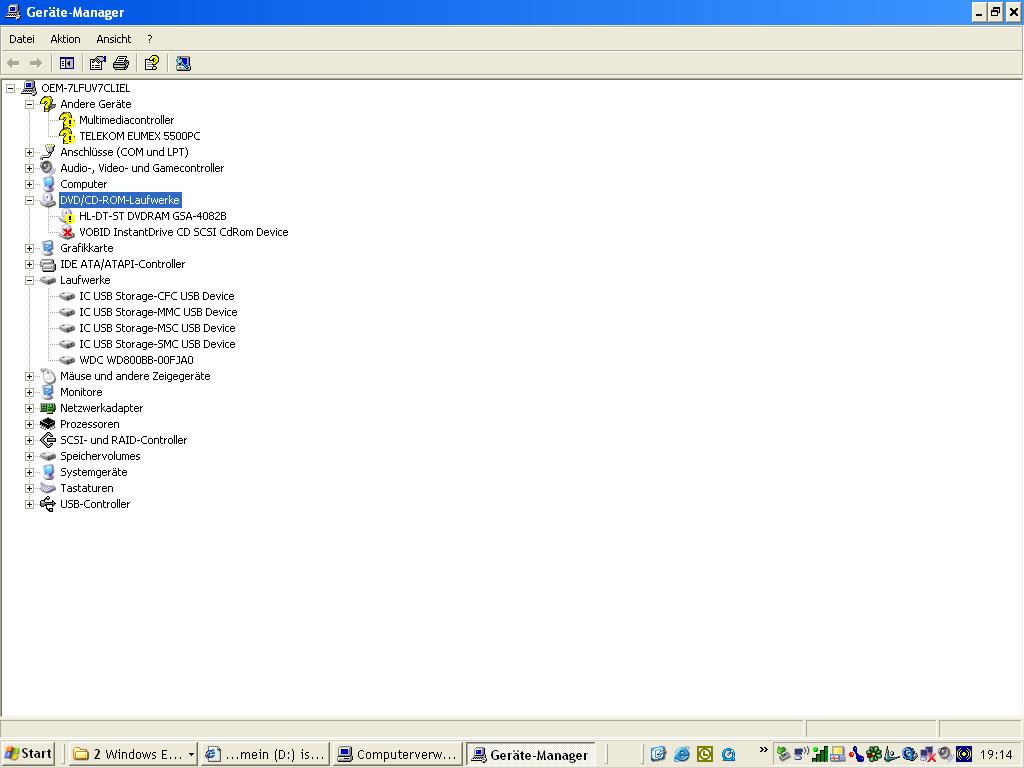Click the green signal bars tray icon
This screenshot has width=1024, height=768.
[x=820, y=754]
